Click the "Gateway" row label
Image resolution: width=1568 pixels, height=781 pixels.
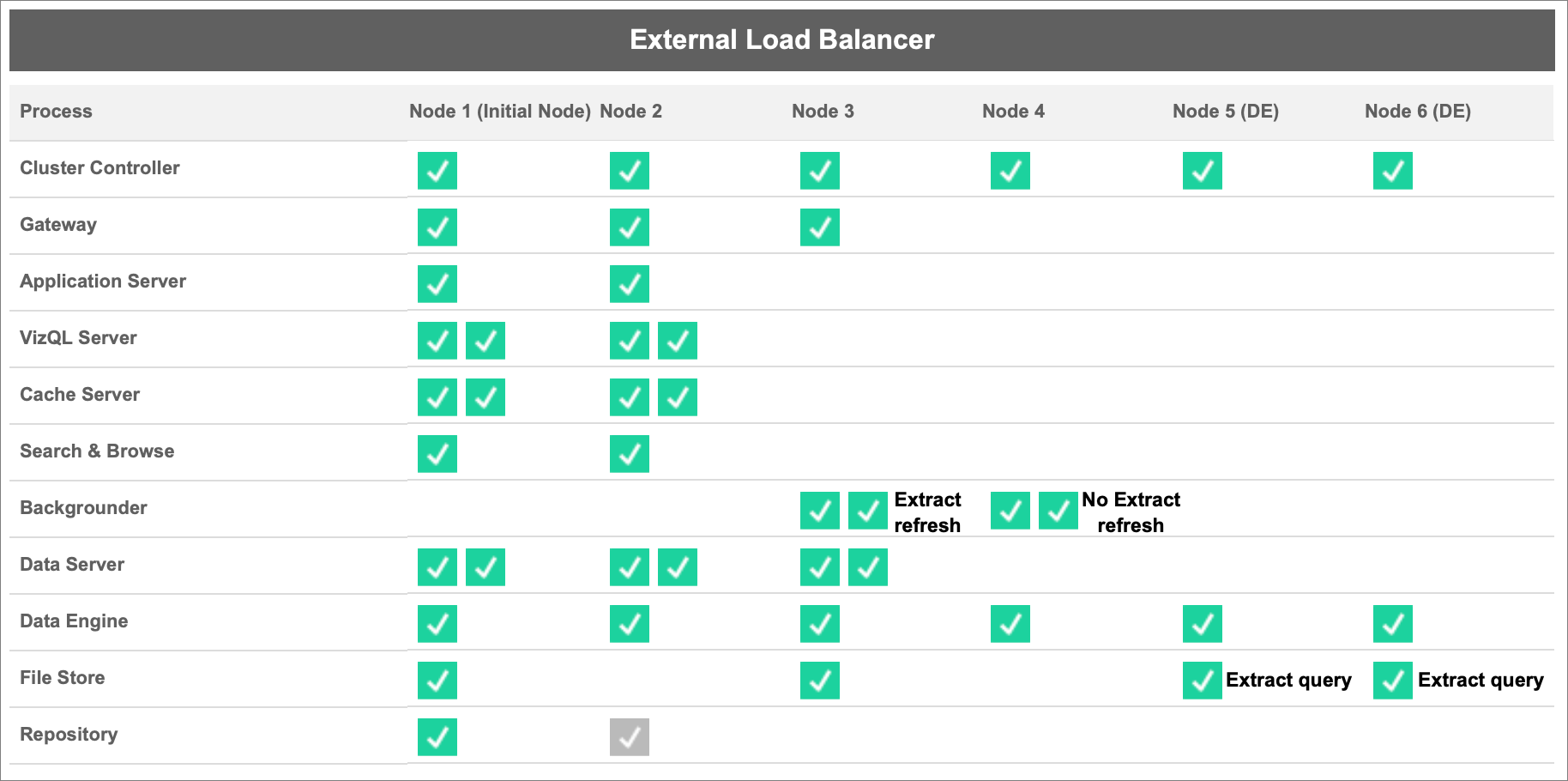coord(58,225)
